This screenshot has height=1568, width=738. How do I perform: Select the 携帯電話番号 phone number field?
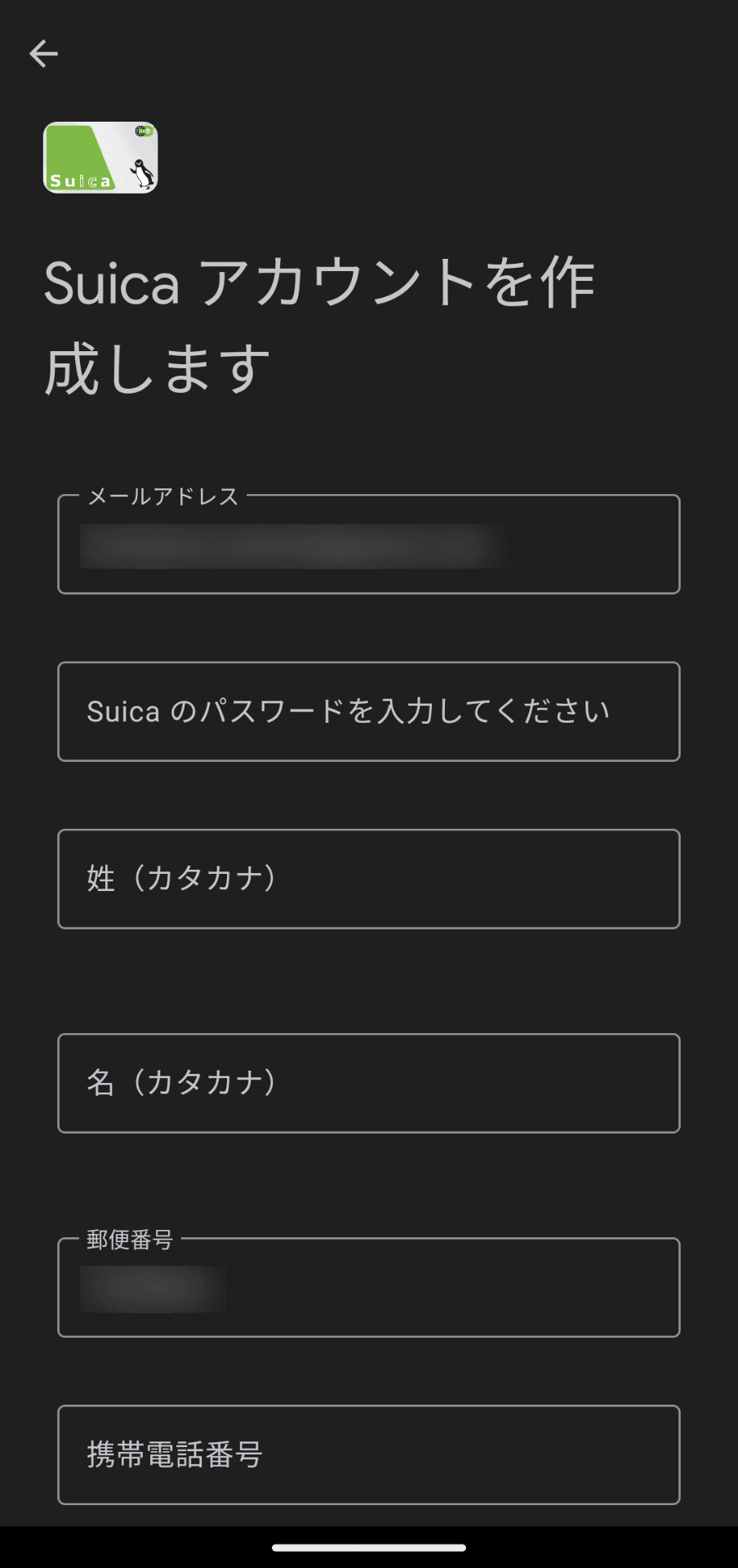(x=369, y=1455)
